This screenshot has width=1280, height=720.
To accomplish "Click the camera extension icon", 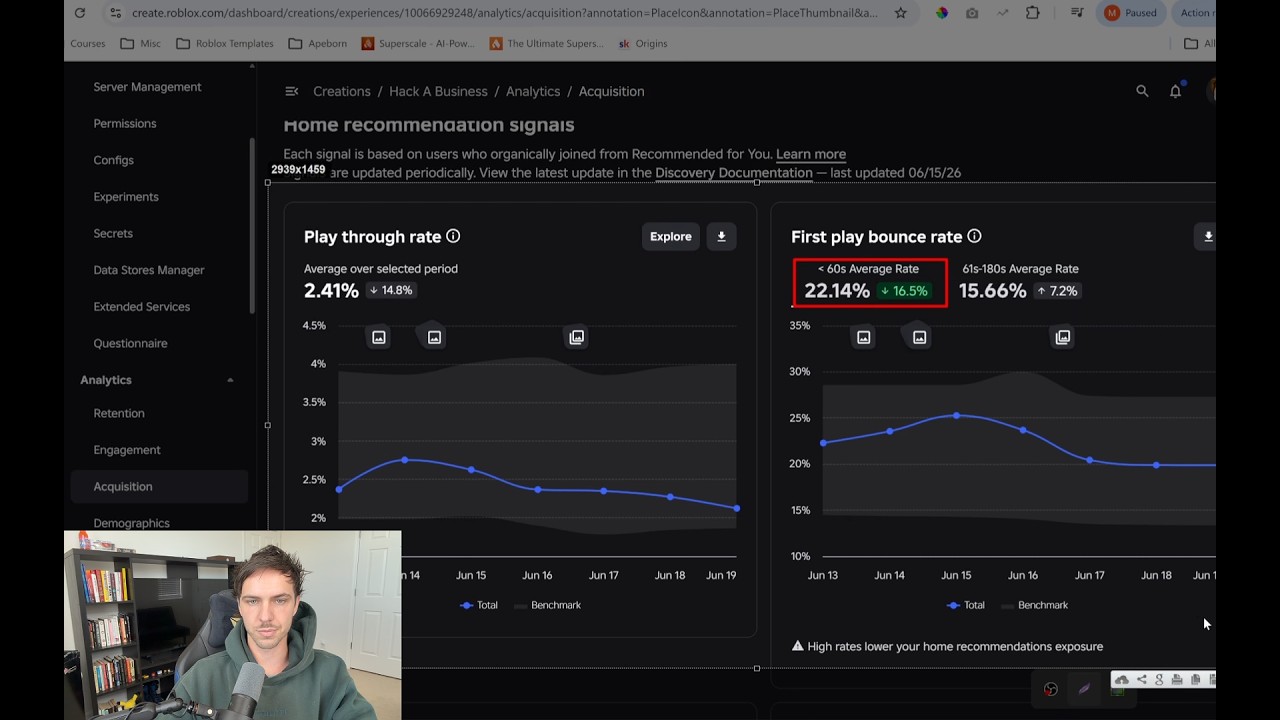I will click(x=972, y=13).
